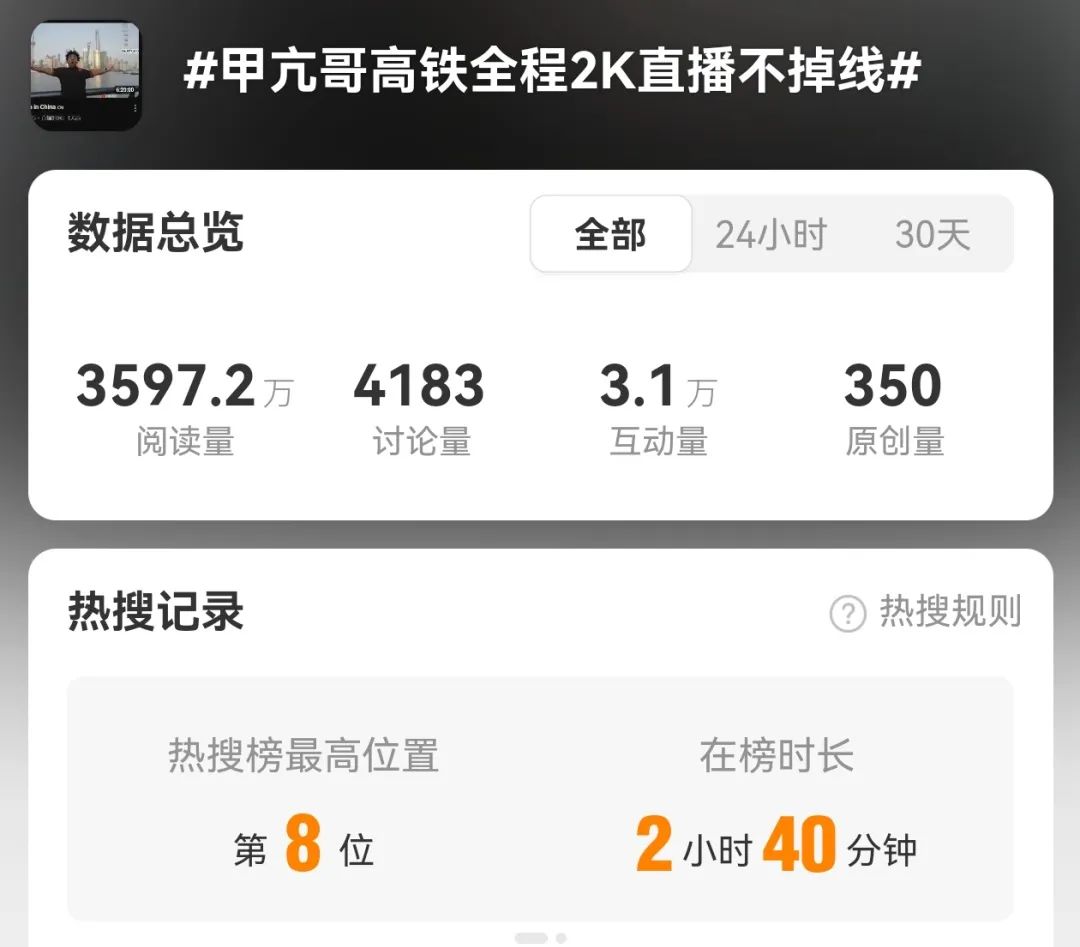Tap the 4183 讨论量 stat
The width and height of the screenshot is (1080, 947).
420,408
